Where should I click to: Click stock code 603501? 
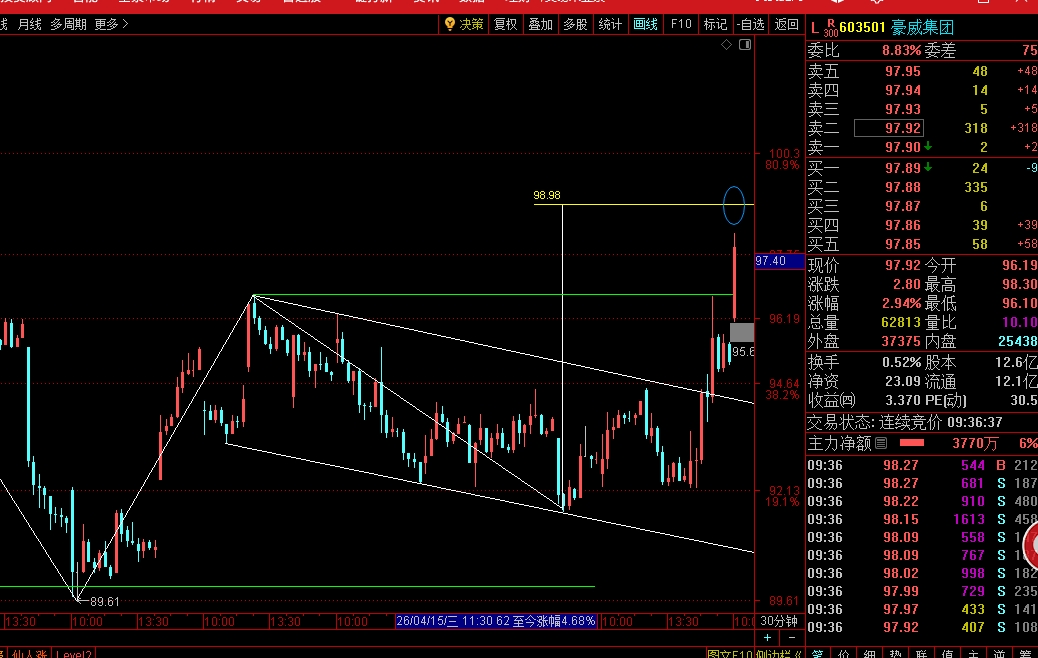click(x=862, y=28)
